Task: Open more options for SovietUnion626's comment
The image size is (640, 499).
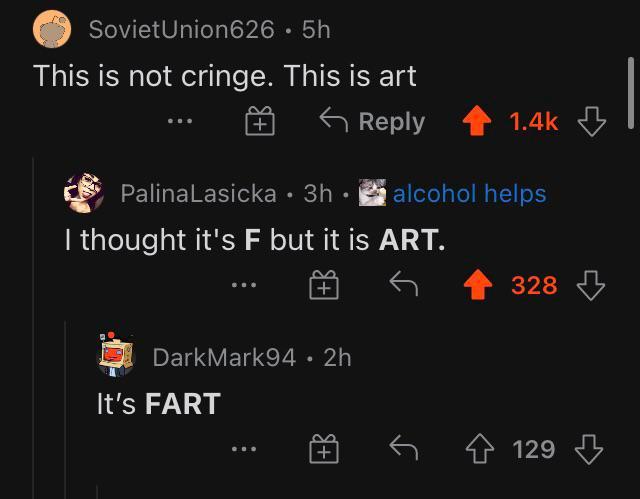Action: pyautogui.click(x=180, y=123)
